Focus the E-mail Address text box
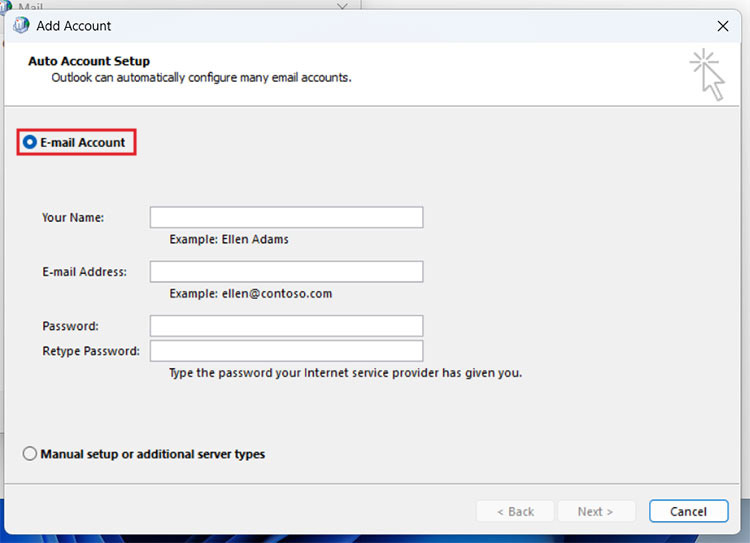 click(287, 272)
